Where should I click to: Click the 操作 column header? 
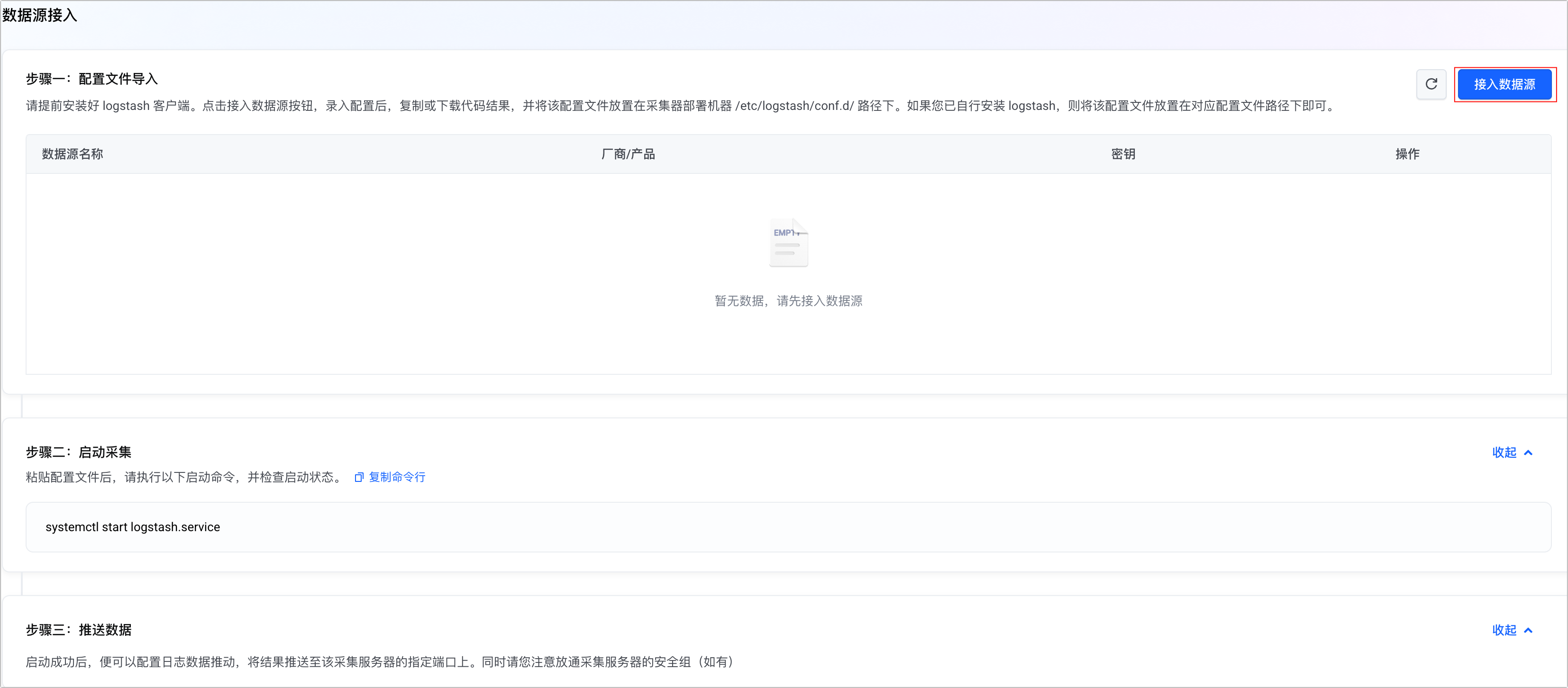[1407, 154]
